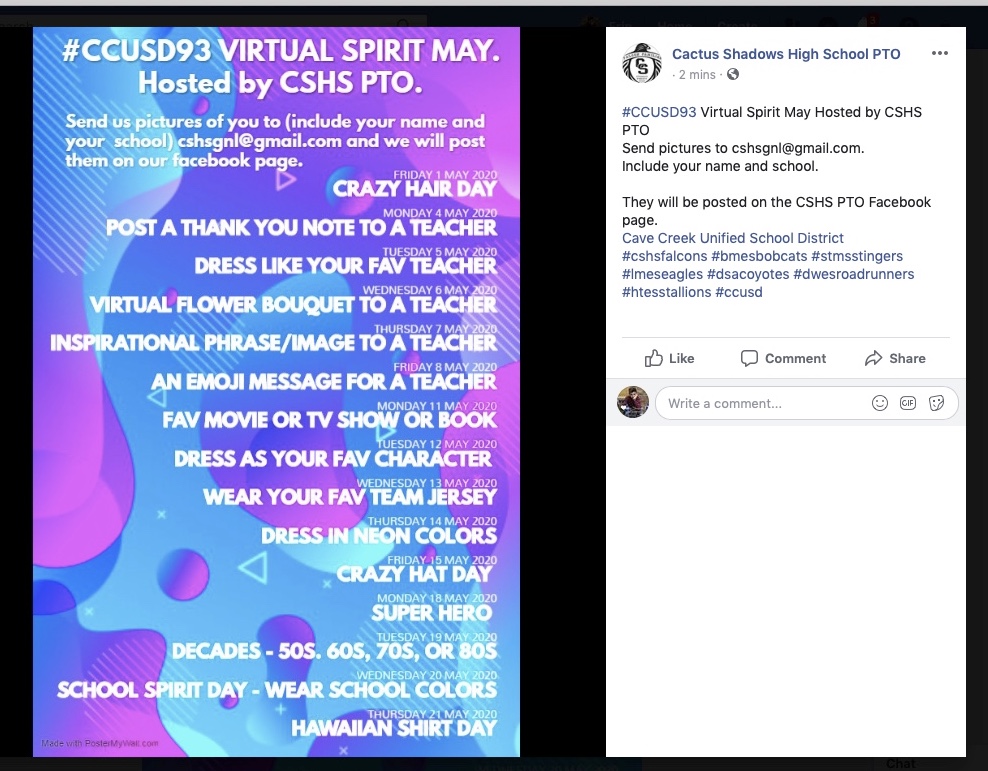Click the public globe privacy icon
Screen dimensions: 988x771
(733, 74)
